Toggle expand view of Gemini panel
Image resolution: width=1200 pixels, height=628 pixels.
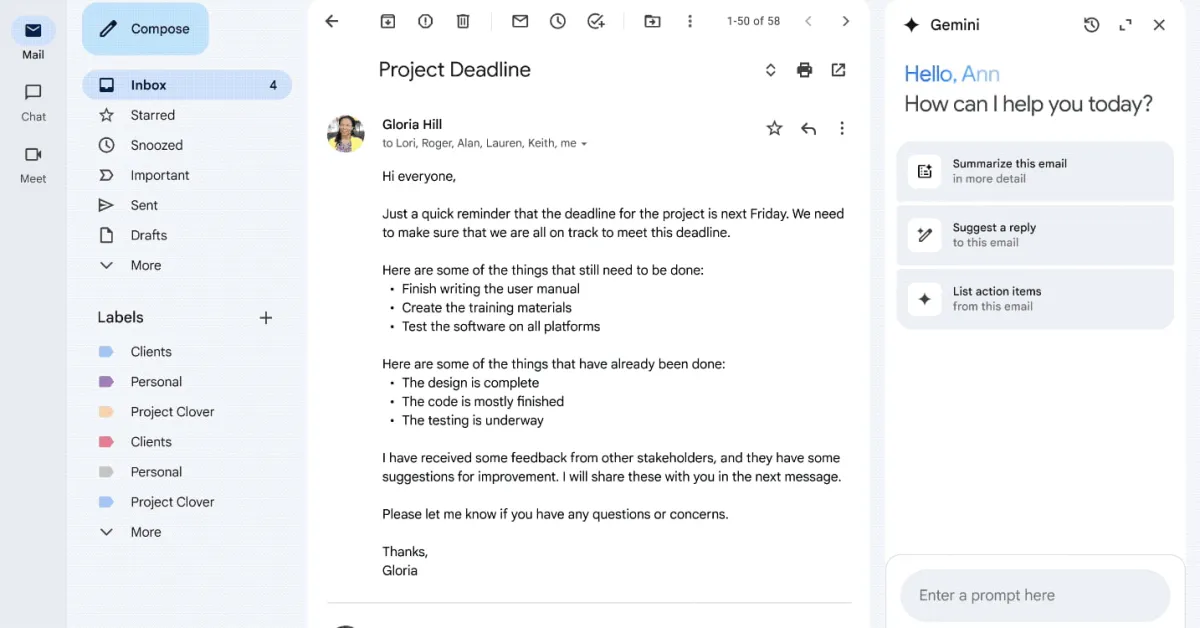click(x=1126, y=24)
